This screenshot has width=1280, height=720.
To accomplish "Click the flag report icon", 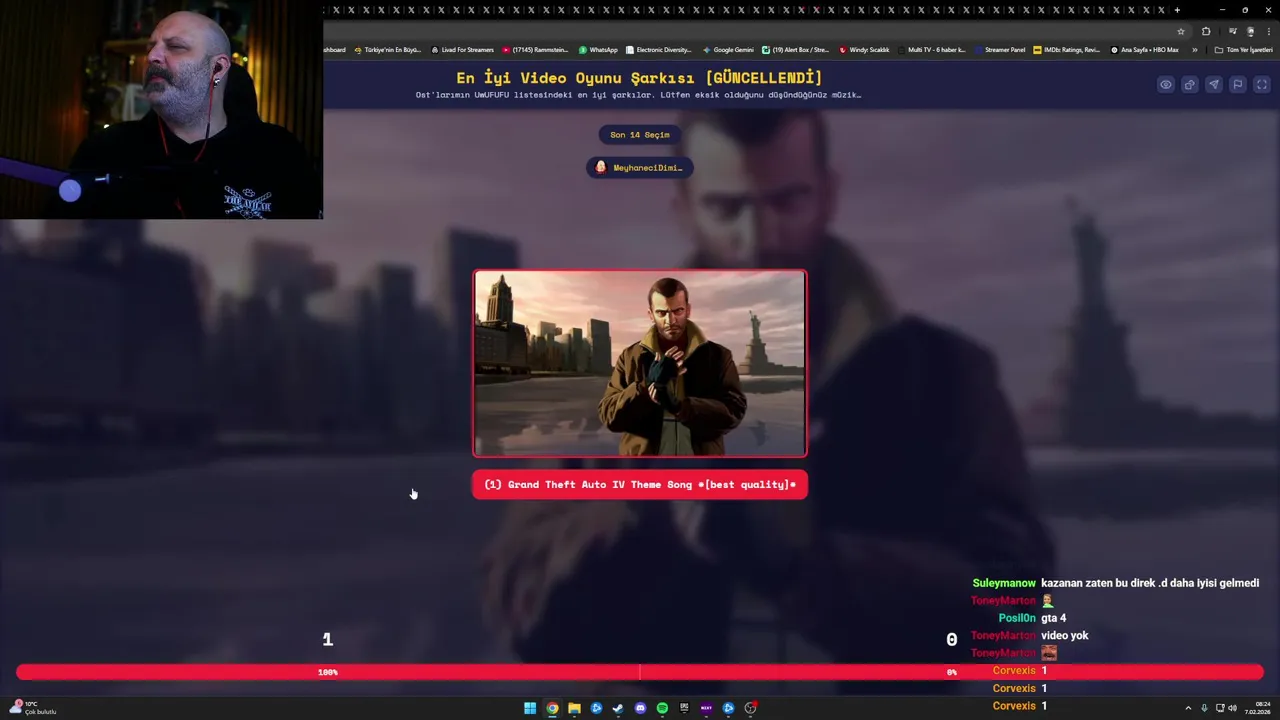I will [x=1238, y=85].
